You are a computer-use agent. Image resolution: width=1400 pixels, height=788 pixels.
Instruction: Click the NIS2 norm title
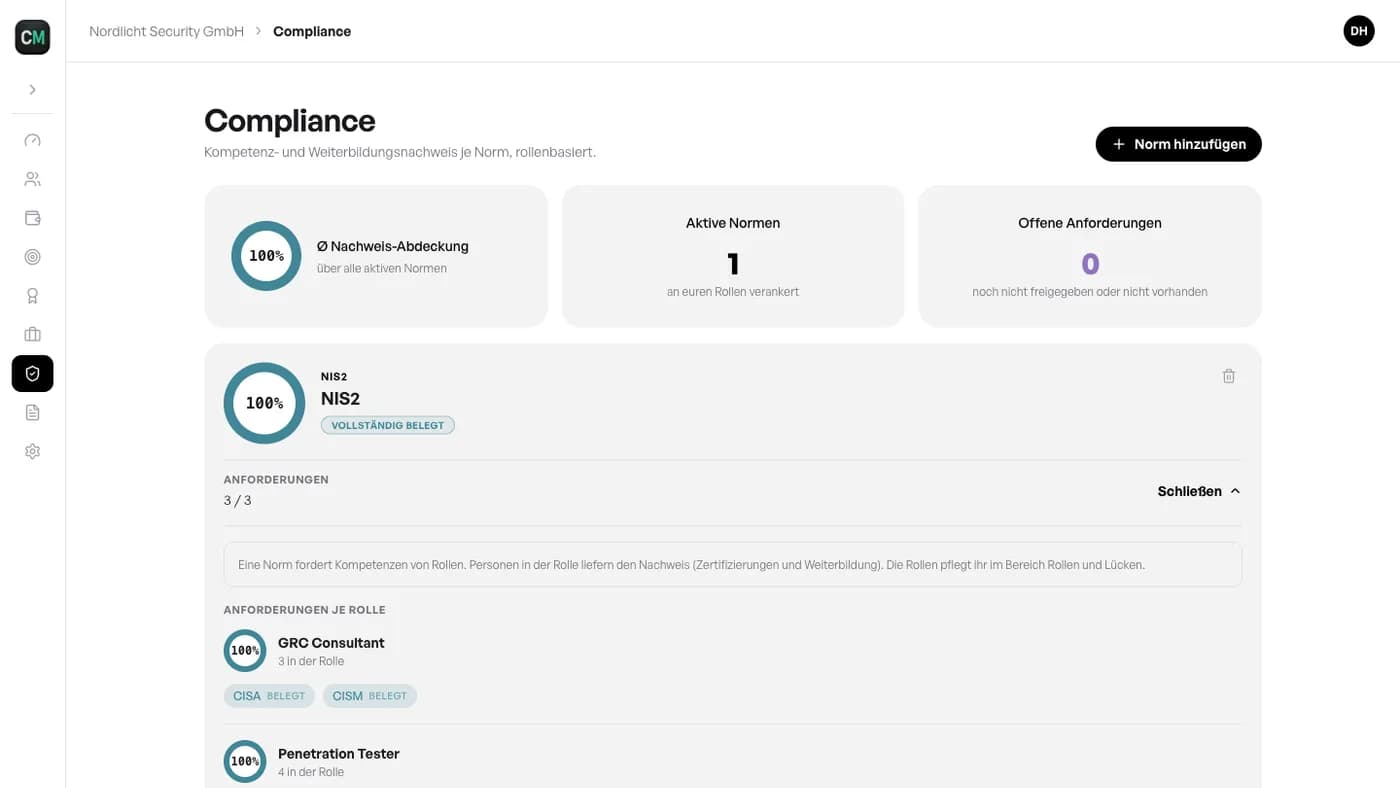[x=340, y=398]
